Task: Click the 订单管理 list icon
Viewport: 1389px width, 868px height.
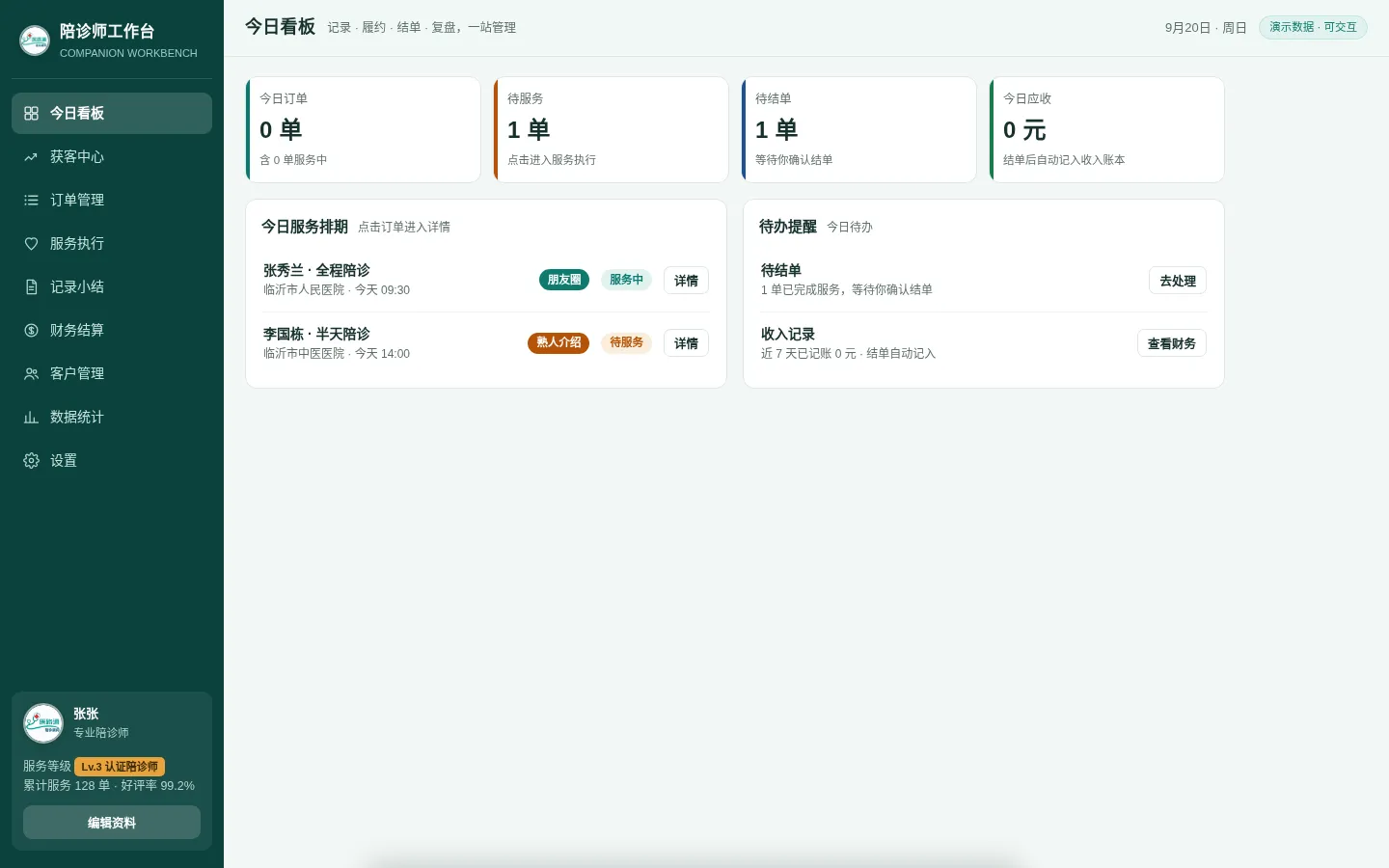Action: 31,201
